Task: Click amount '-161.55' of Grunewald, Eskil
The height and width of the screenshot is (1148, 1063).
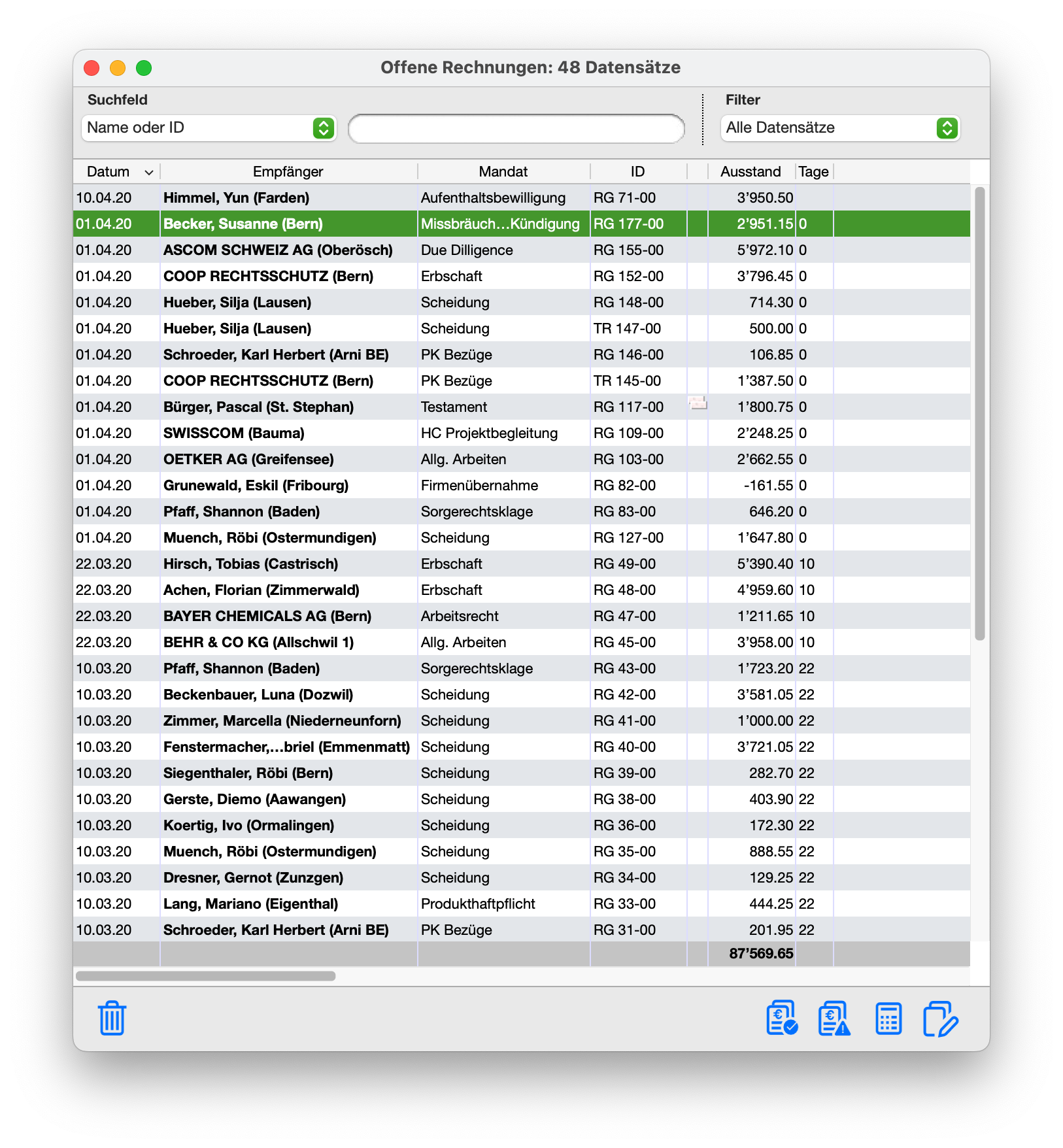Action: click(769, 485)
